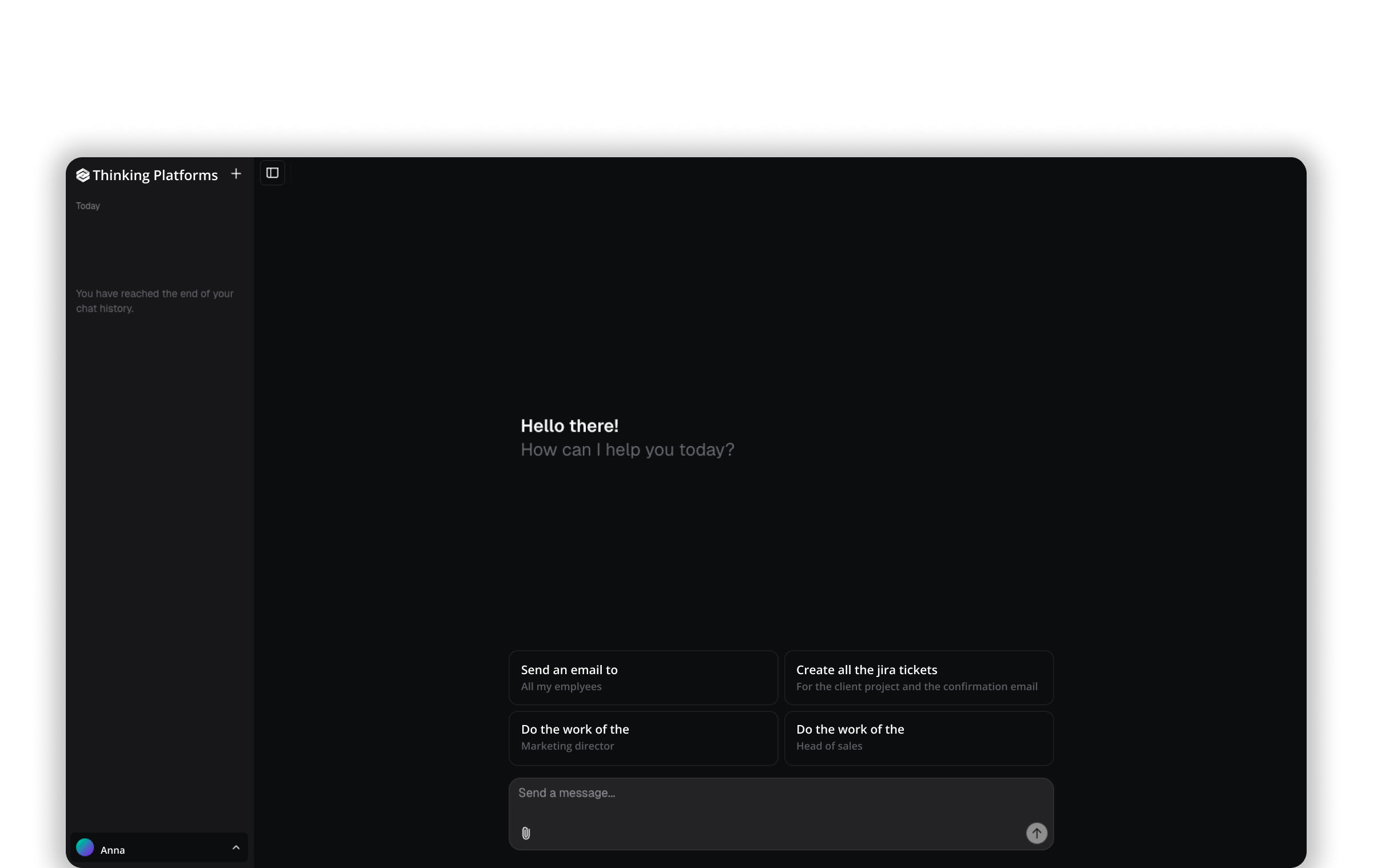This screenshot has height=868, width=1373.
Task: Click Anna's gradient avatar circle
Action: click(x=85, y=847)
